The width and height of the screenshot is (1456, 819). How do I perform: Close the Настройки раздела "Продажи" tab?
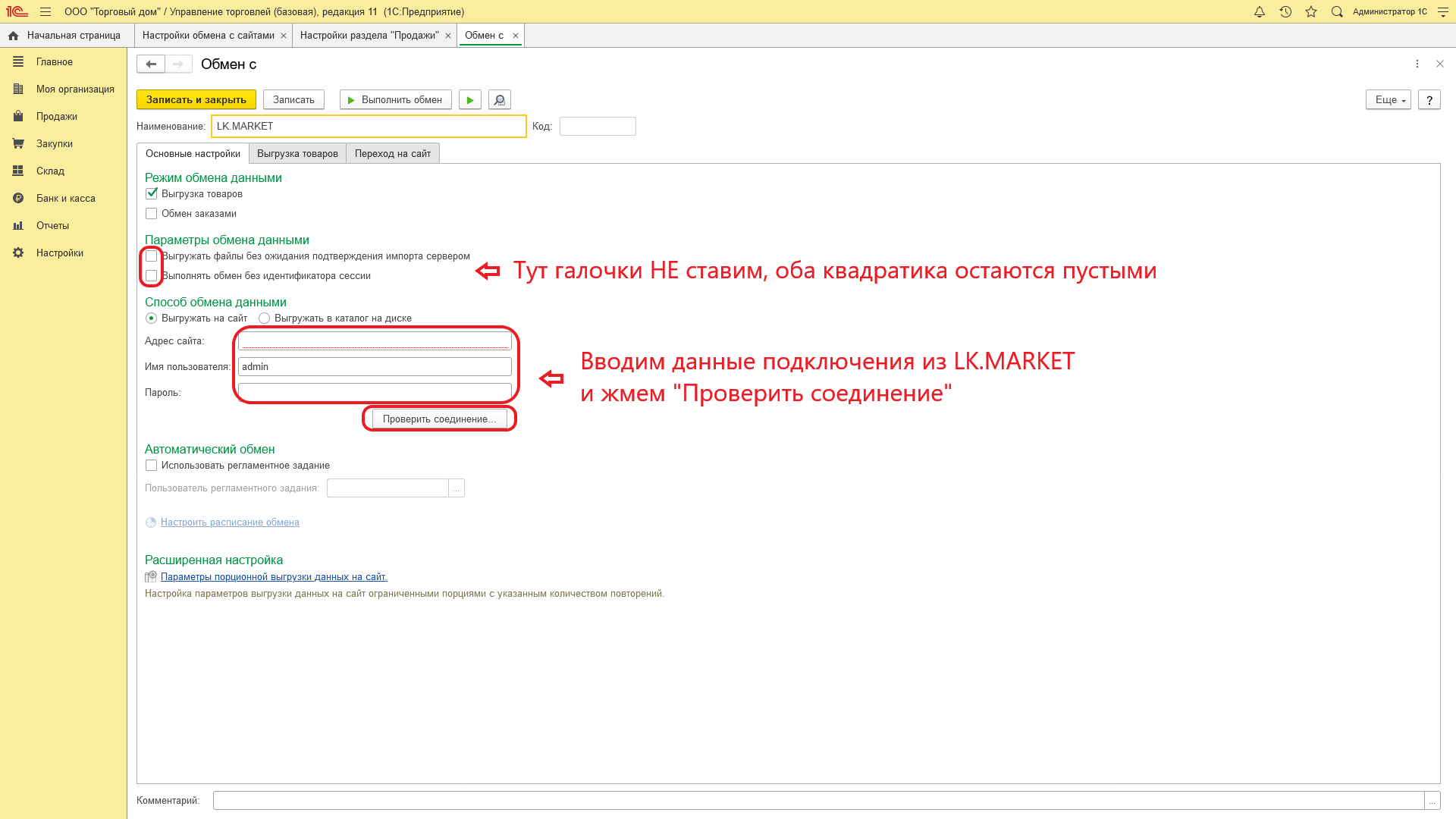(448, 36)
